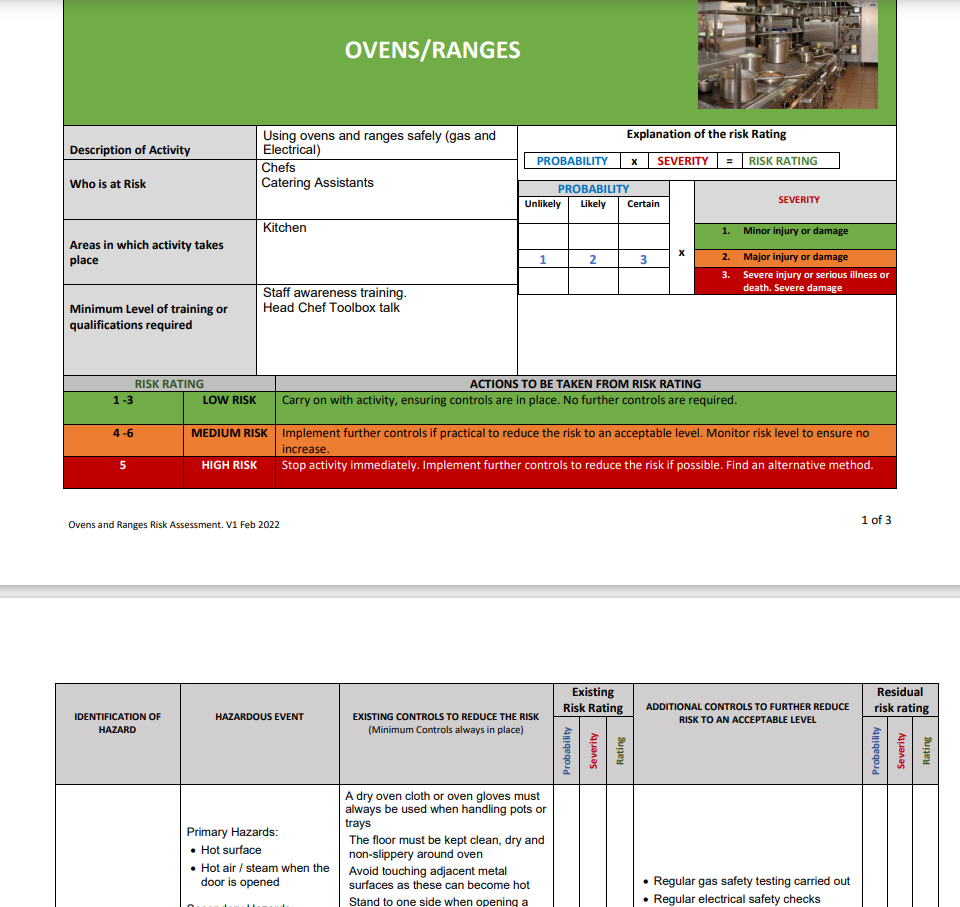Select the Unlikely column heading
The width and height of the screenshot is (960, 907).
543,203
